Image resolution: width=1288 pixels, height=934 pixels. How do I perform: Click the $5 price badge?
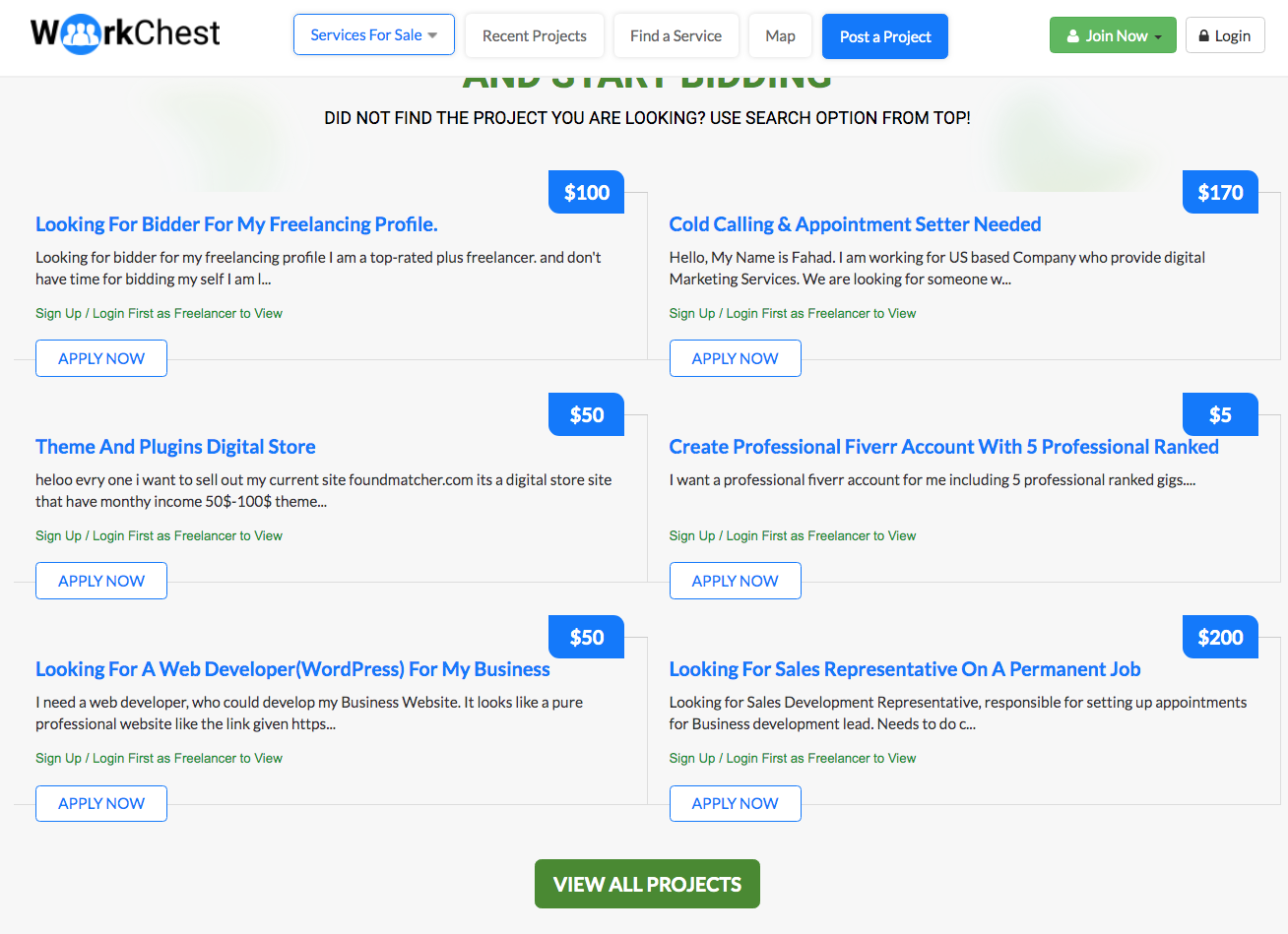pos(1220,415)
